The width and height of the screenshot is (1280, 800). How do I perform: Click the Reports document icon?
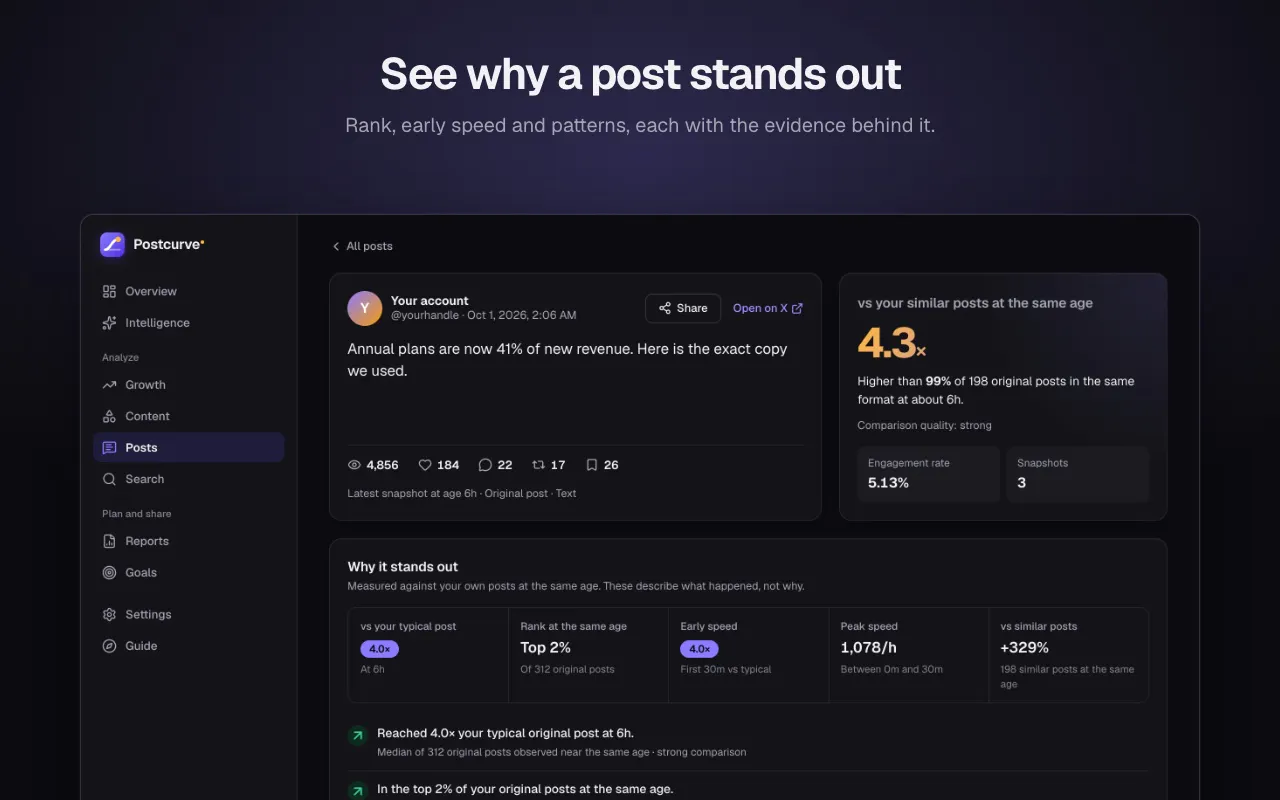click(x=109, y=541)
